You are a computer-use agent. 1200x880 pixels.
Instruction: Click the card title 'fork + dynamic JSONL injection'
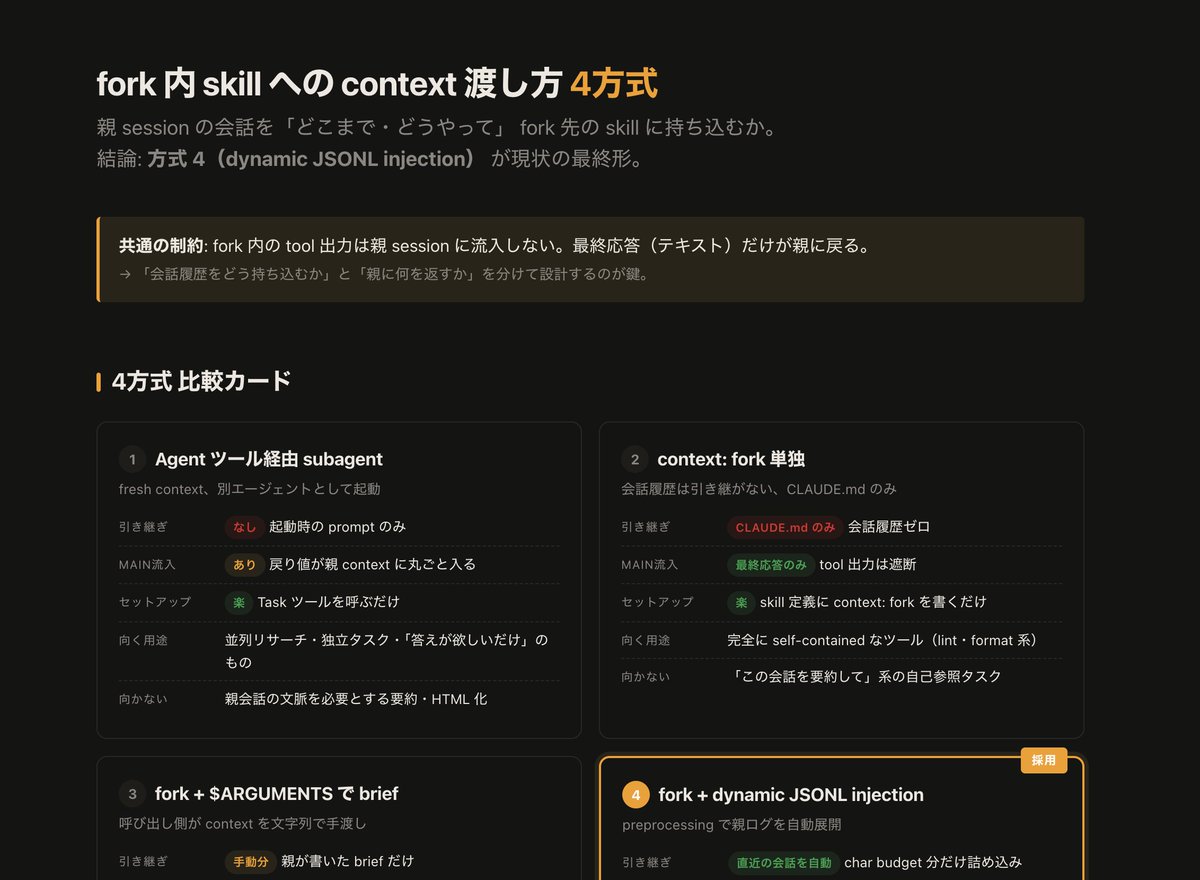[x=791, y=795]
